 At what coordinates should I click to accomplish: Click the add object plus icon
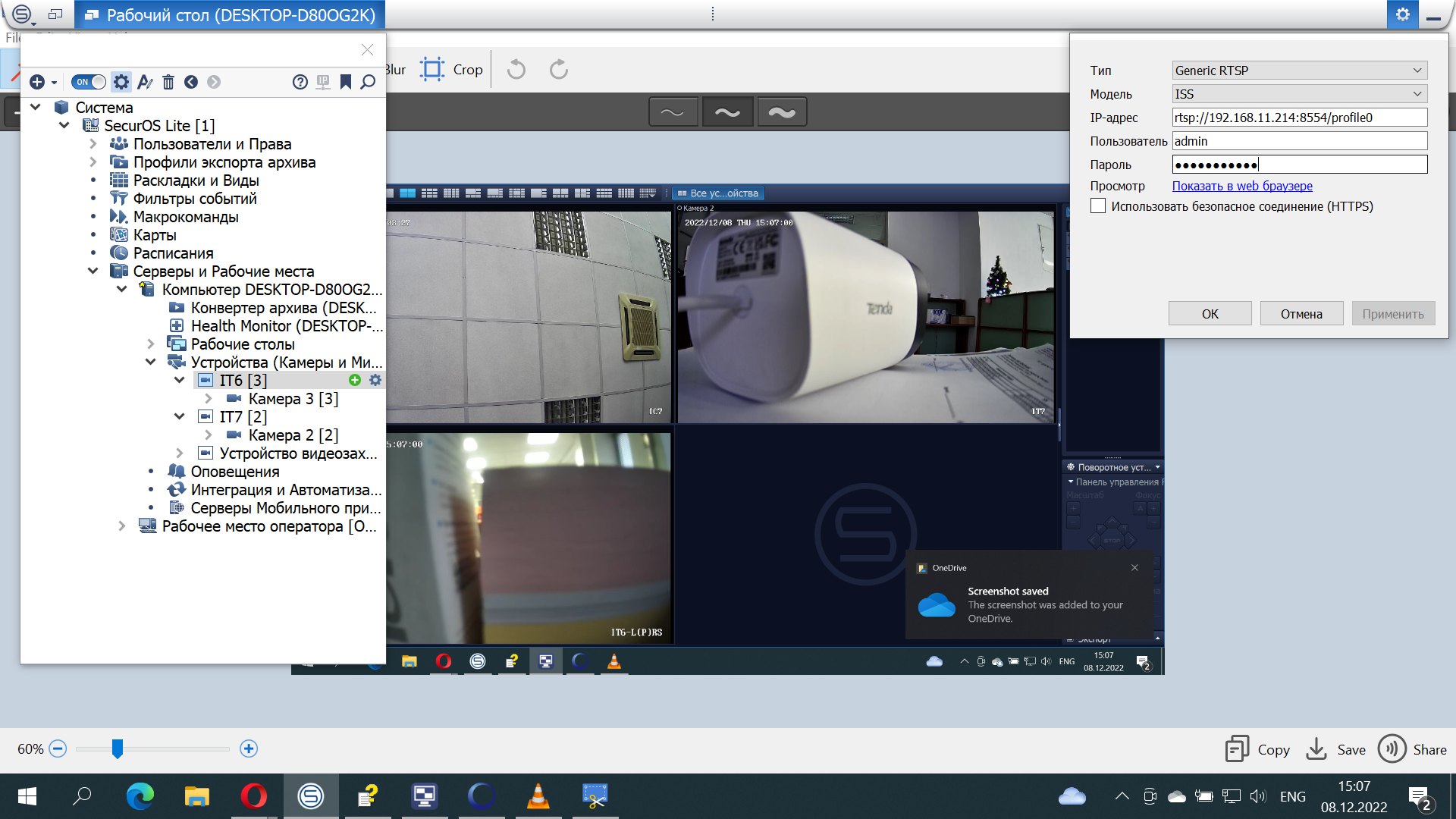(36, 82)
